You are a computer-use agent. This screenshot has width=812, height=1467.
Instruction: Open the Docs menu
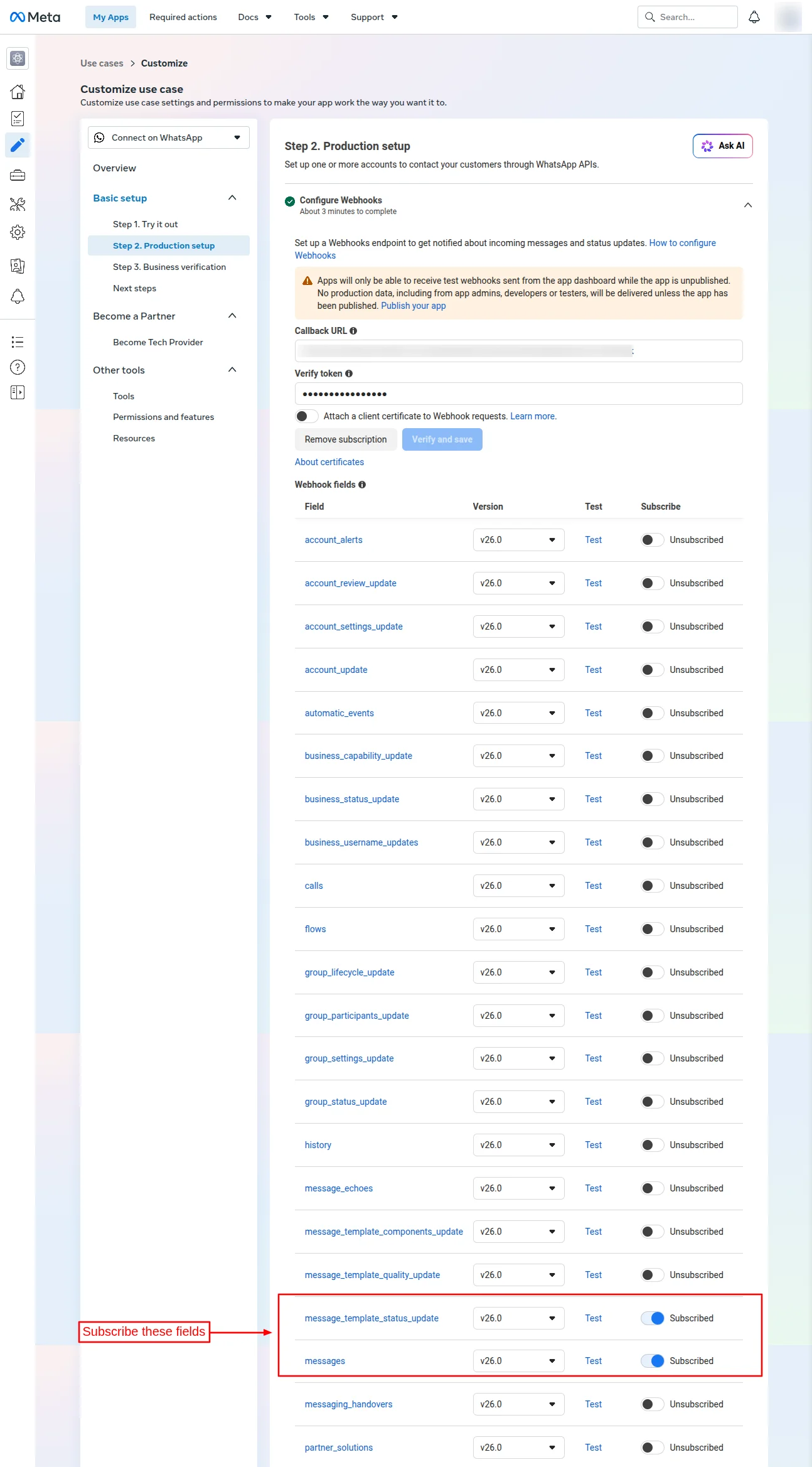pyautogui.click(x=255, y=17)
